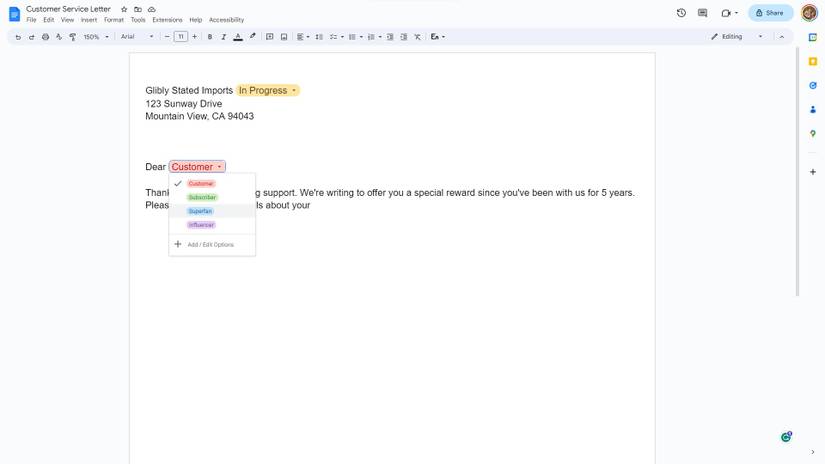Image resolution: width=825 pixels, height=464 pixels.
Task: Open version history clock icon
Action: [x=681, y=13]
